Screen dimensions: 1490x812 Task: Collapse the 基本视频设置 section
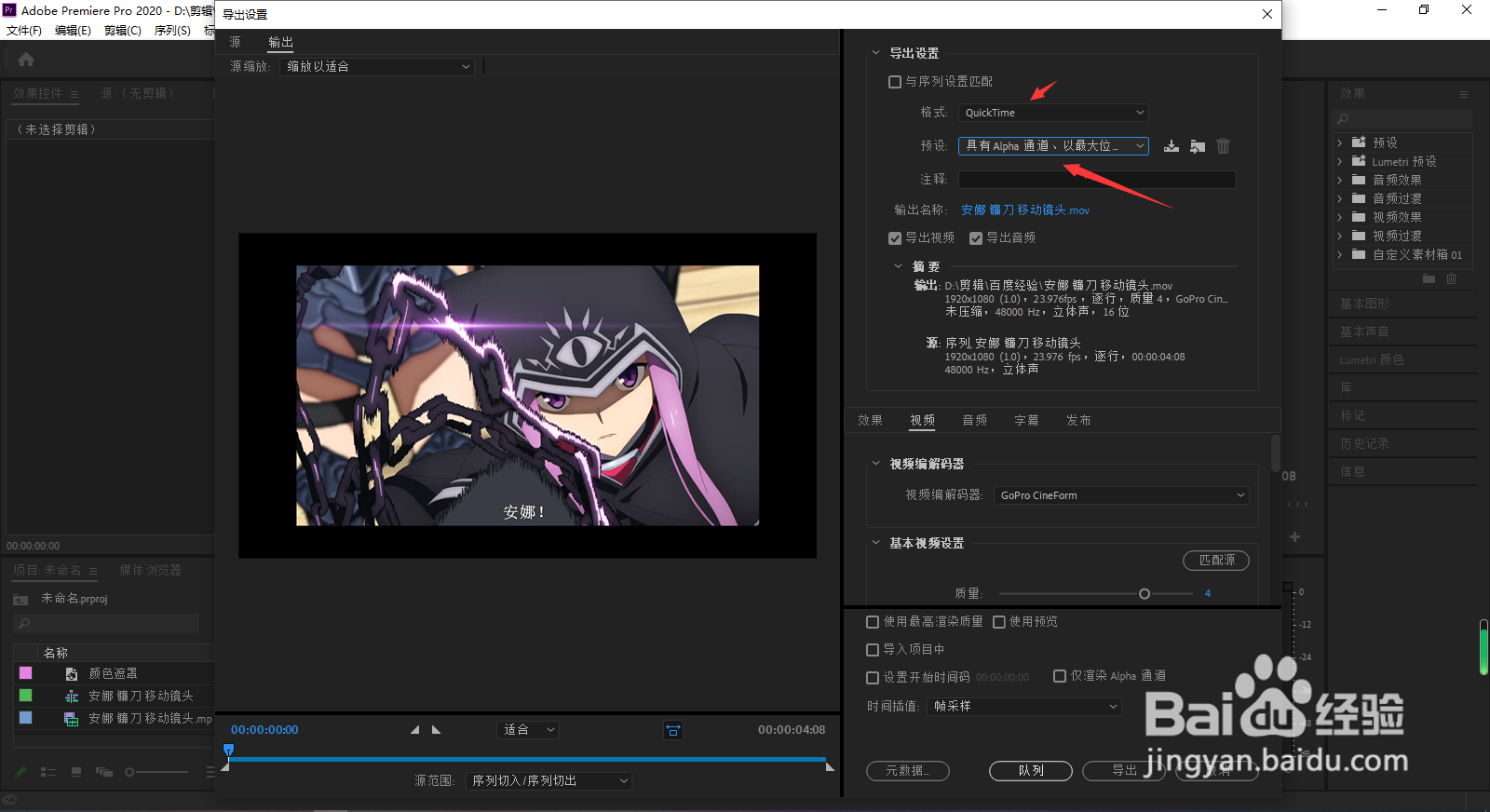tap(875, 543)
